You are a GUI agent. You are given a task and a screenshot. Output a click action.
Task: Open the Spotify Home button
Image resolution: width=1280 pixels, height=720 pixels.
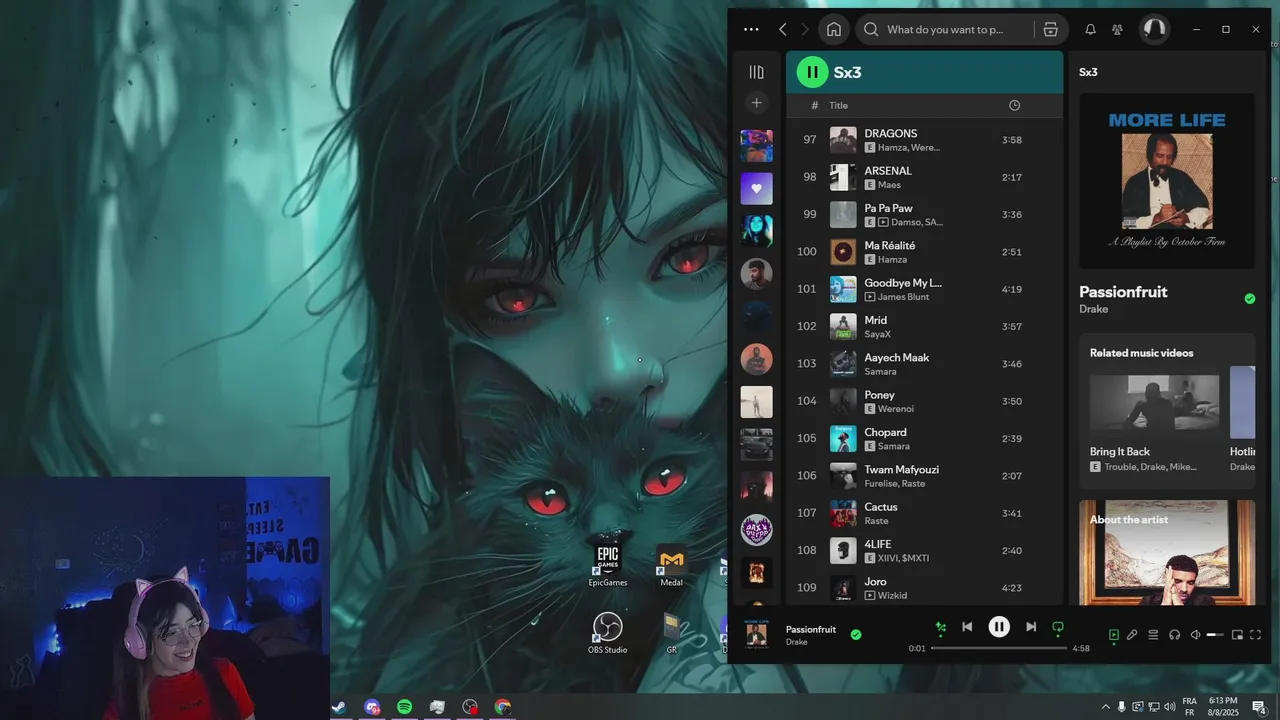[834, 29]
